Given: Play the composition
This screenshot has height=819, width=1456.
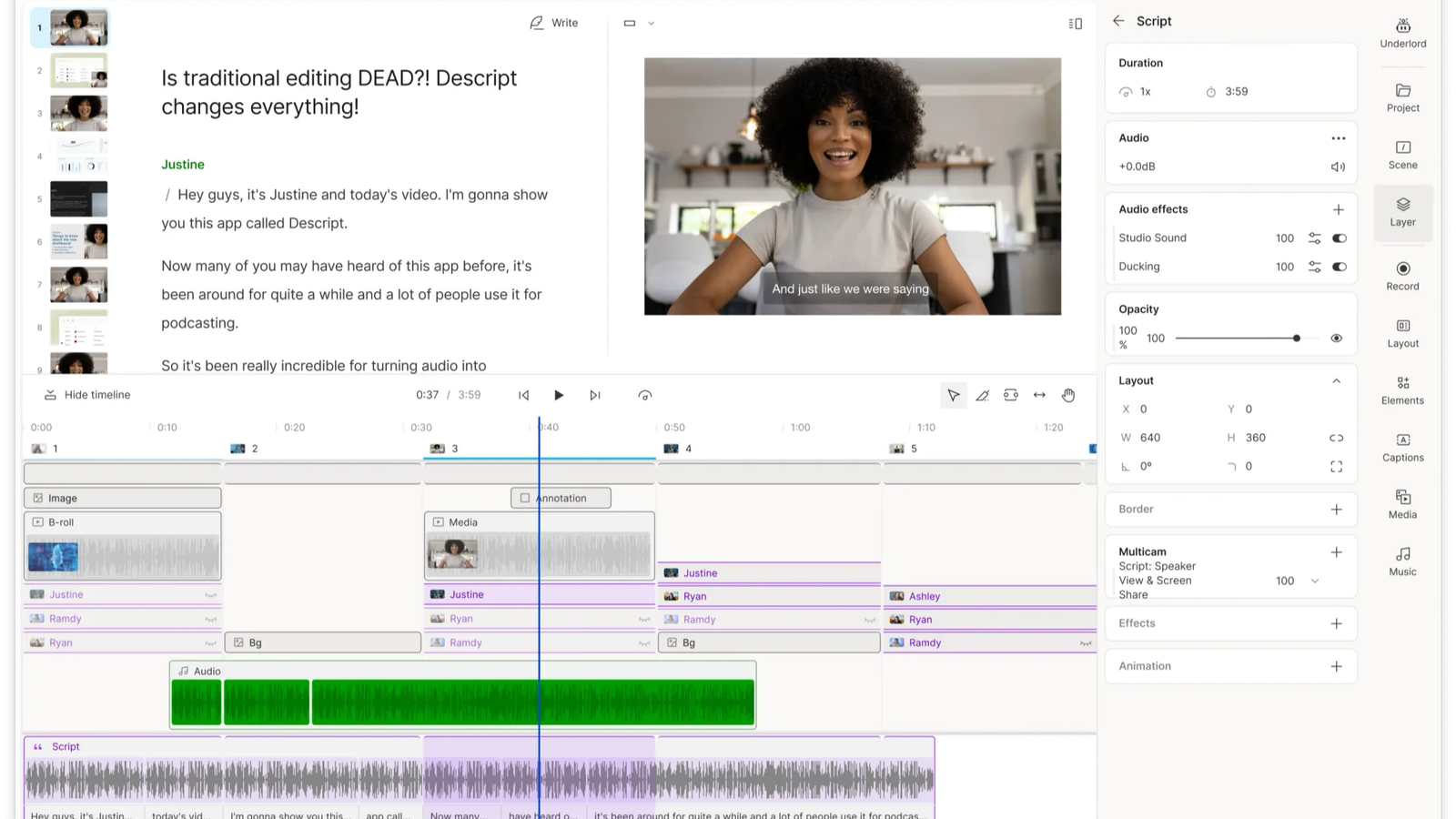Looking at the screenshot, I should (559, 395).
